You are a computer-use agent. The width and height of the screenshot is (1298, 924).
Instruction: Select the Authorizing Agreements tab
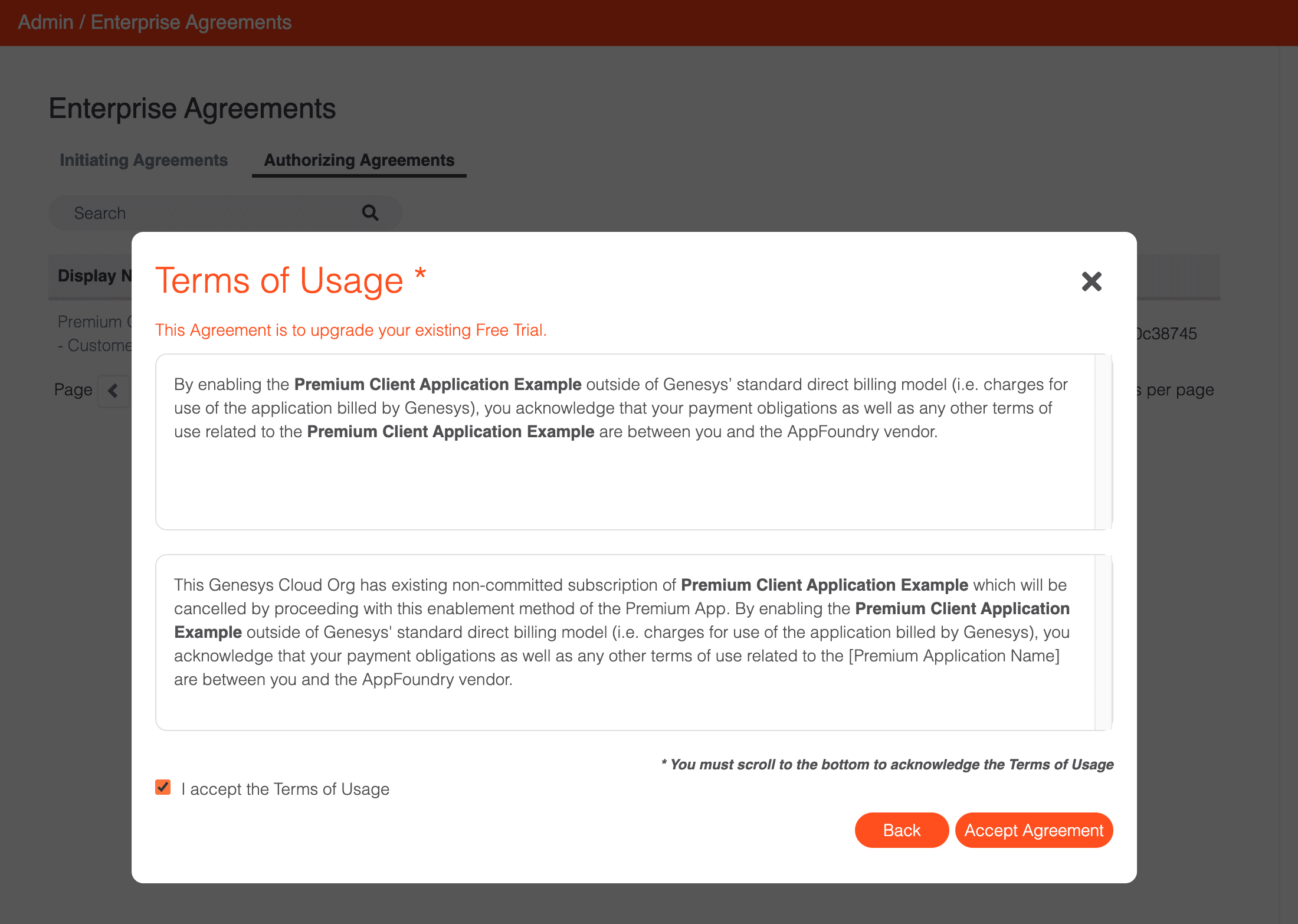(359, 160)
